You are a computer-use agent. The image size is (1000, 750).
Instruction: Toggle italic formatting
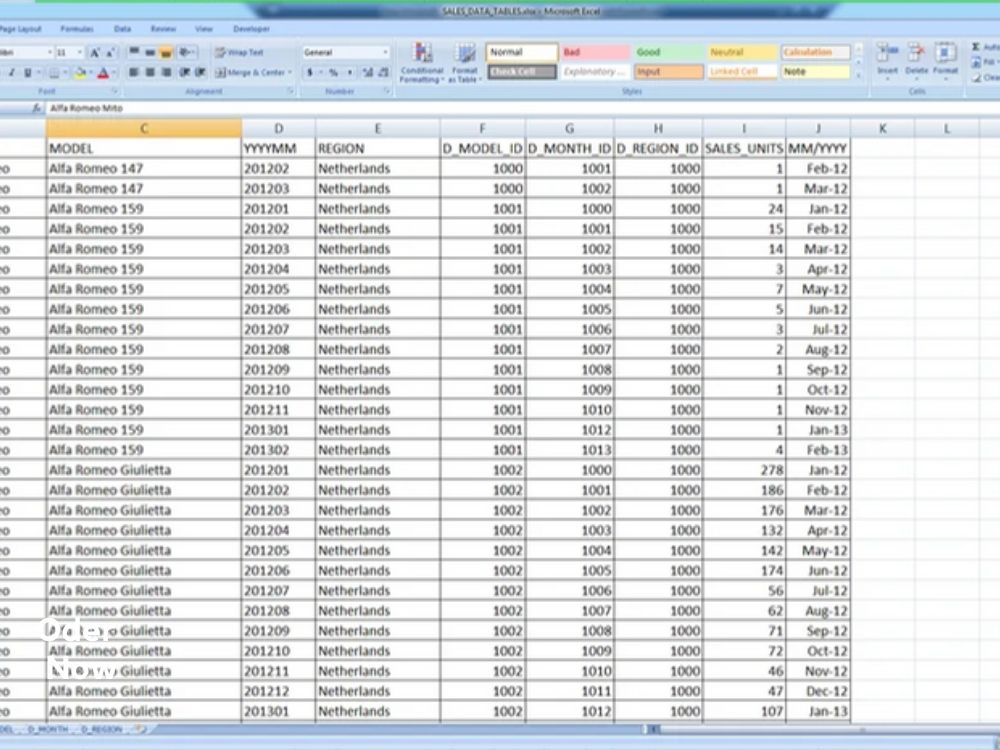12,73
